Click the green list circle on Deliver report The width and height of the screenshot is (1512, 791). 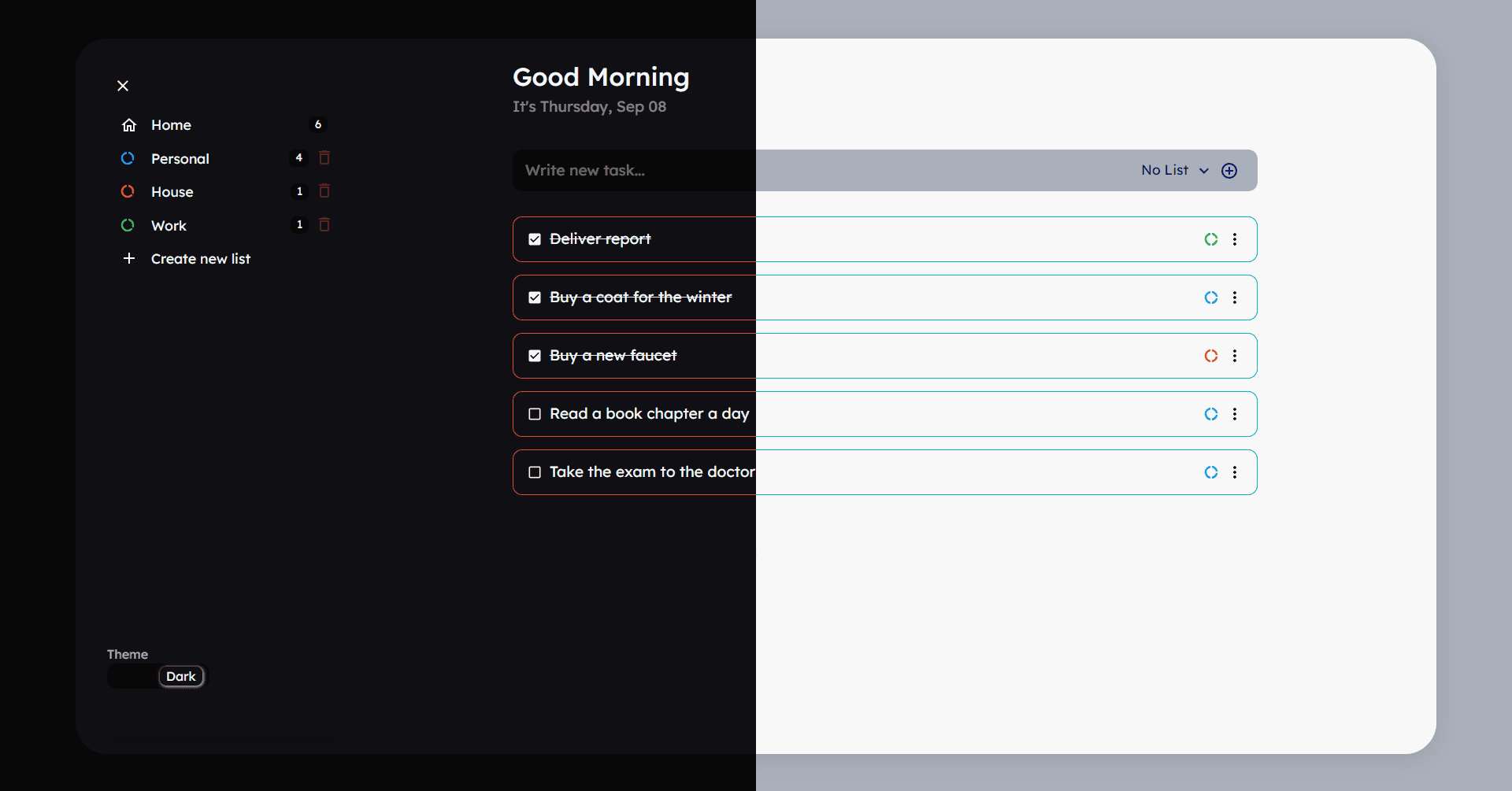coord(1211,239)
